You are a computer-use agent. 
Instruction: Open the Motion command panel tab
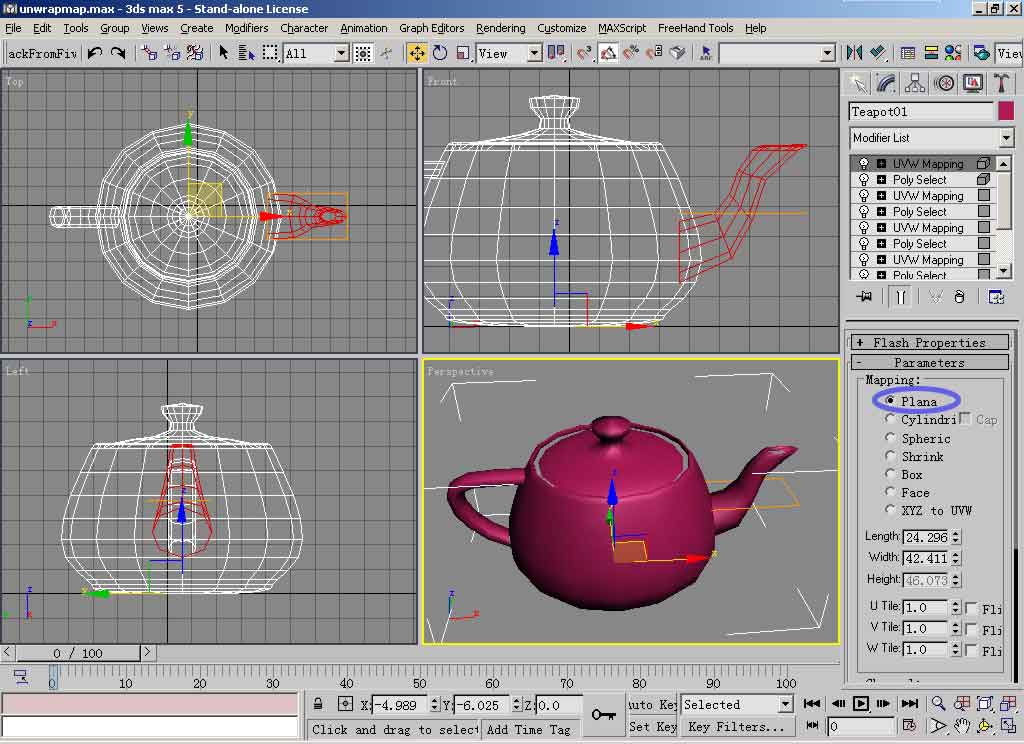(x=943, y=83)
